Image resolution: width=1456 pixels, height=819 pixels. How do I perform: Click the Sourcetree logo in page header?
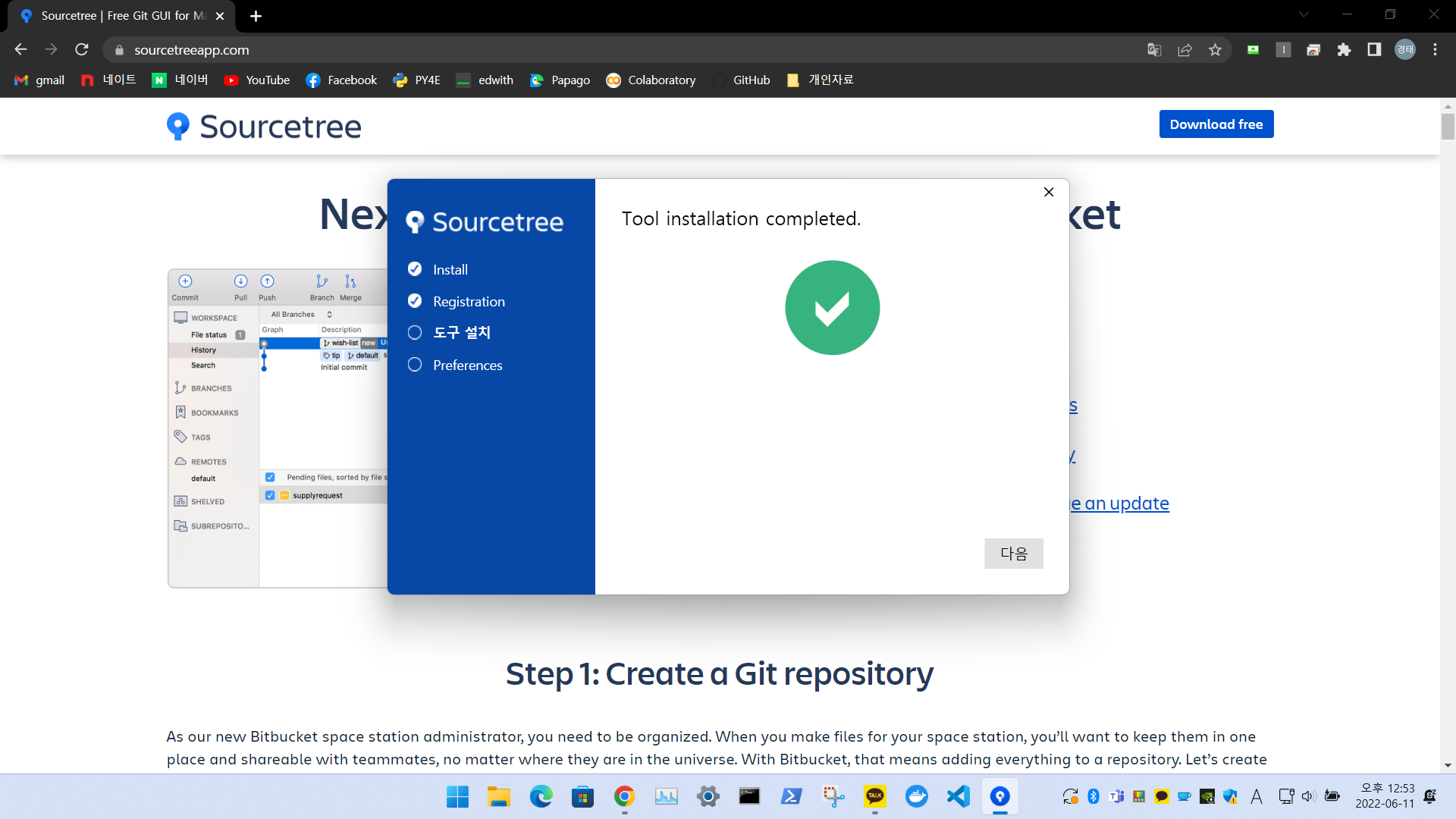coord(264,127)
